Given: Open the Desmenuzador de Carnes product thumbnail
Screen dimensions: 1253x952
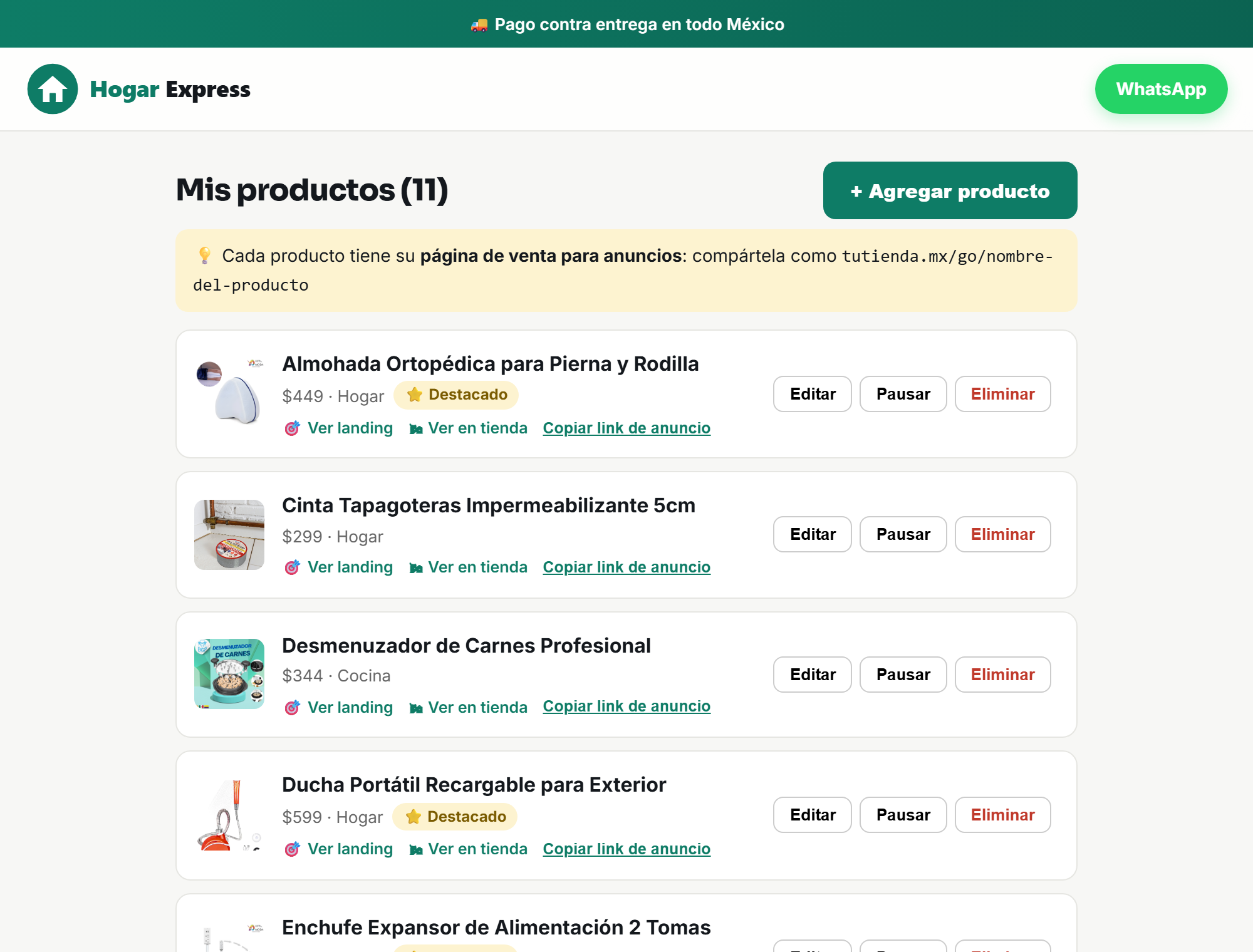Looking at the screenshot, I should click(229, 674).
